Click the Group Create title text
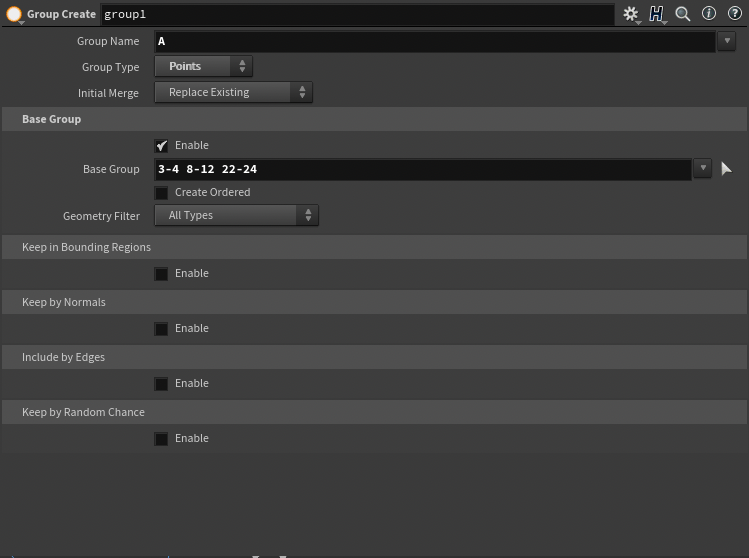Image resolution: width=749 pixels, height=558 pixels. pos(61,14)
